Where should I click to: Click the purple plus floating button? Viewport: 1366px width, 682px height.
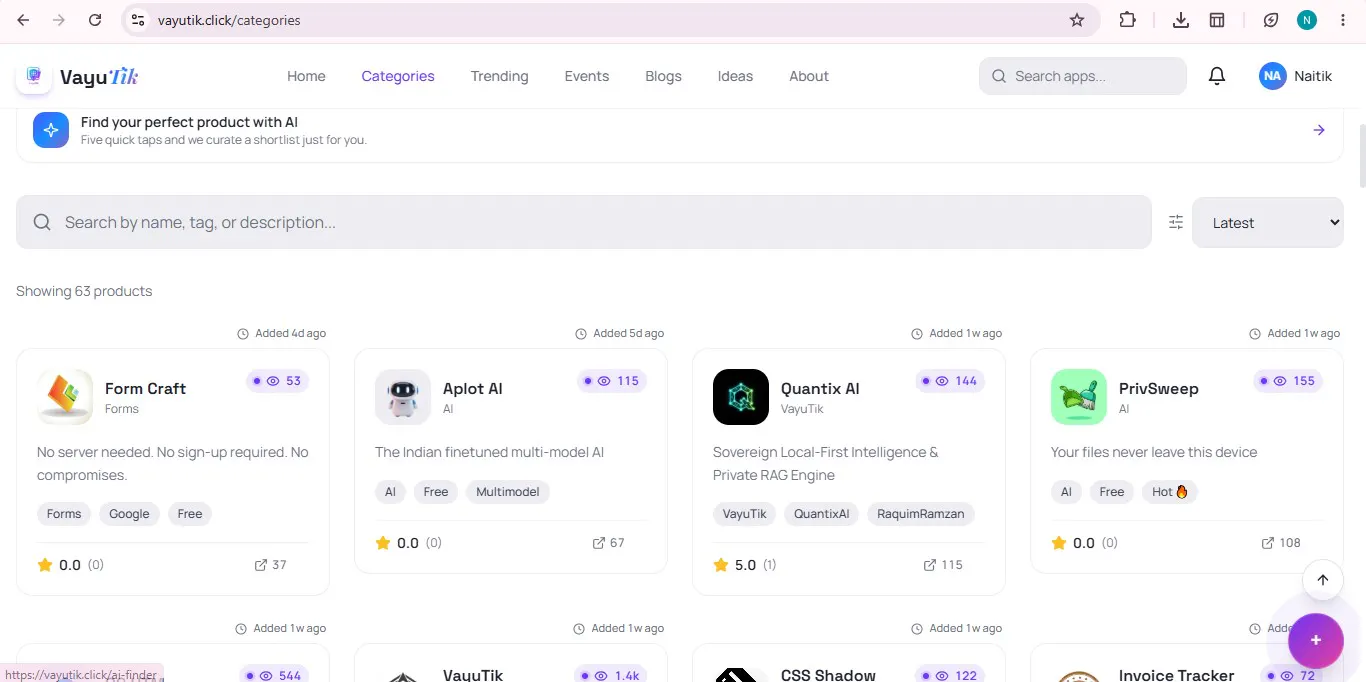point(1316,640)
